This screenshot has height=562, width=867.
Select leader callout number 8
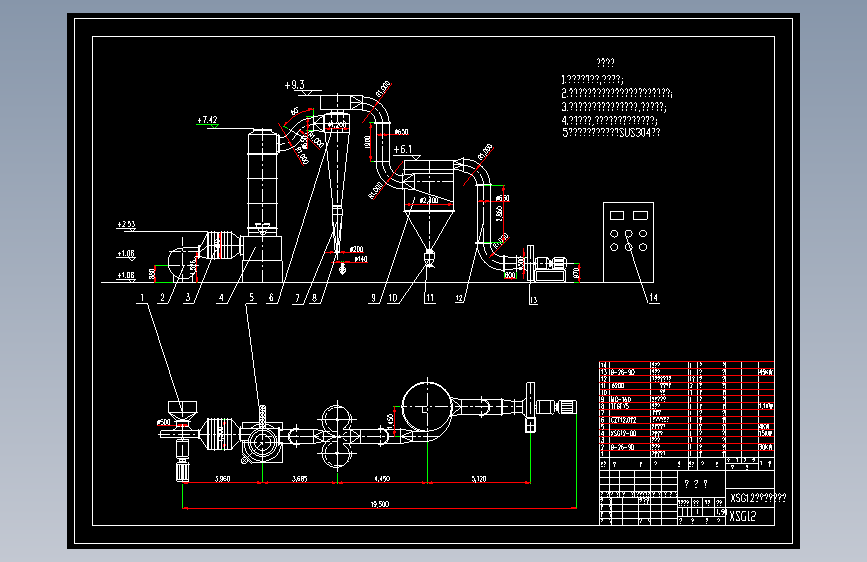(x=315, y=298)
